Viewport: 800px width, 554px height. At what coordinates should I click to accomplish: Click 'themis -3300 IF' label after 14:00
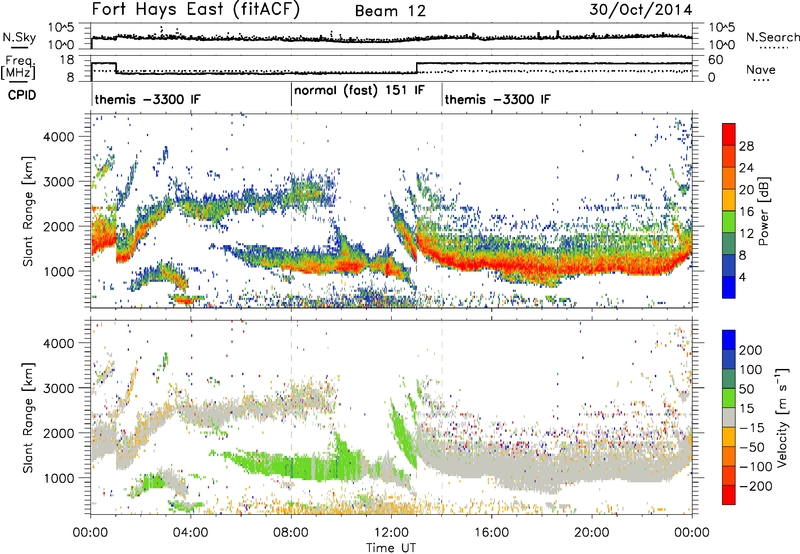(x=497, y=99)
